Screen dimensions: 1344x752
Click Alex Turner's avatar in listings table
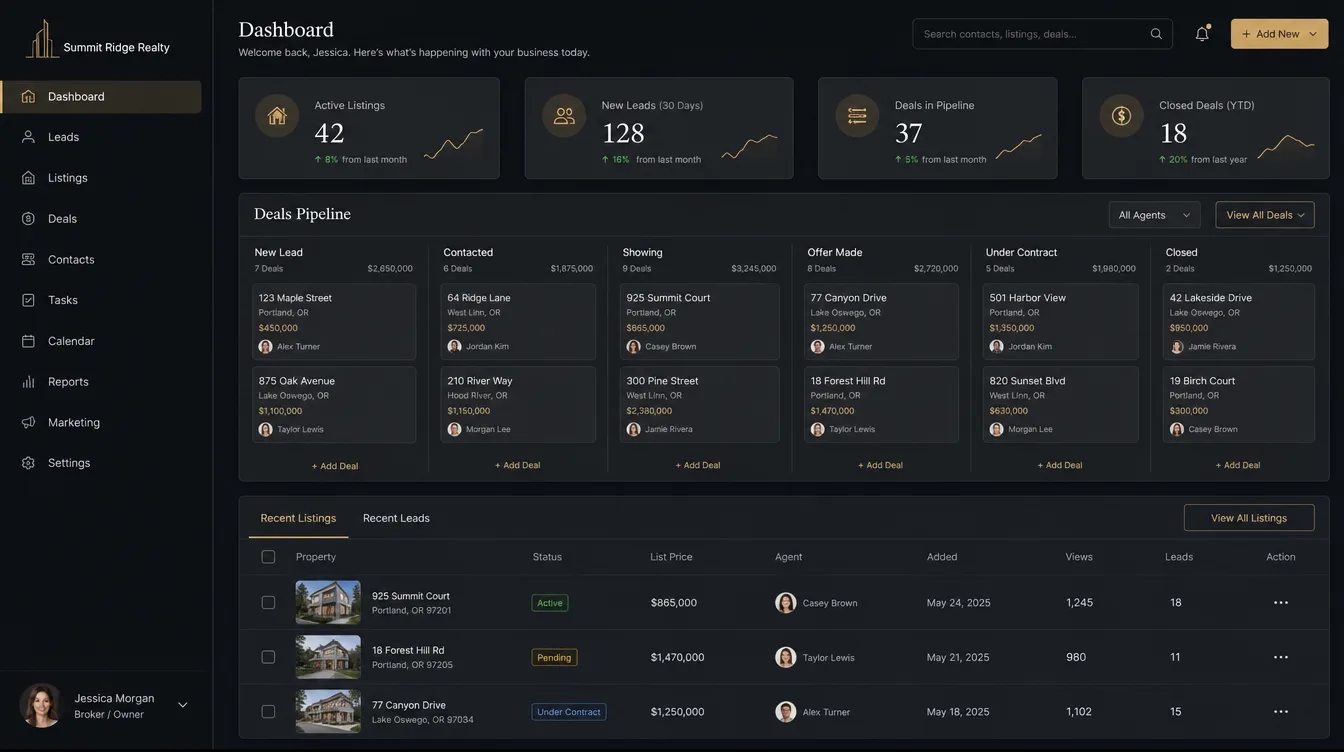coord(786,712)
